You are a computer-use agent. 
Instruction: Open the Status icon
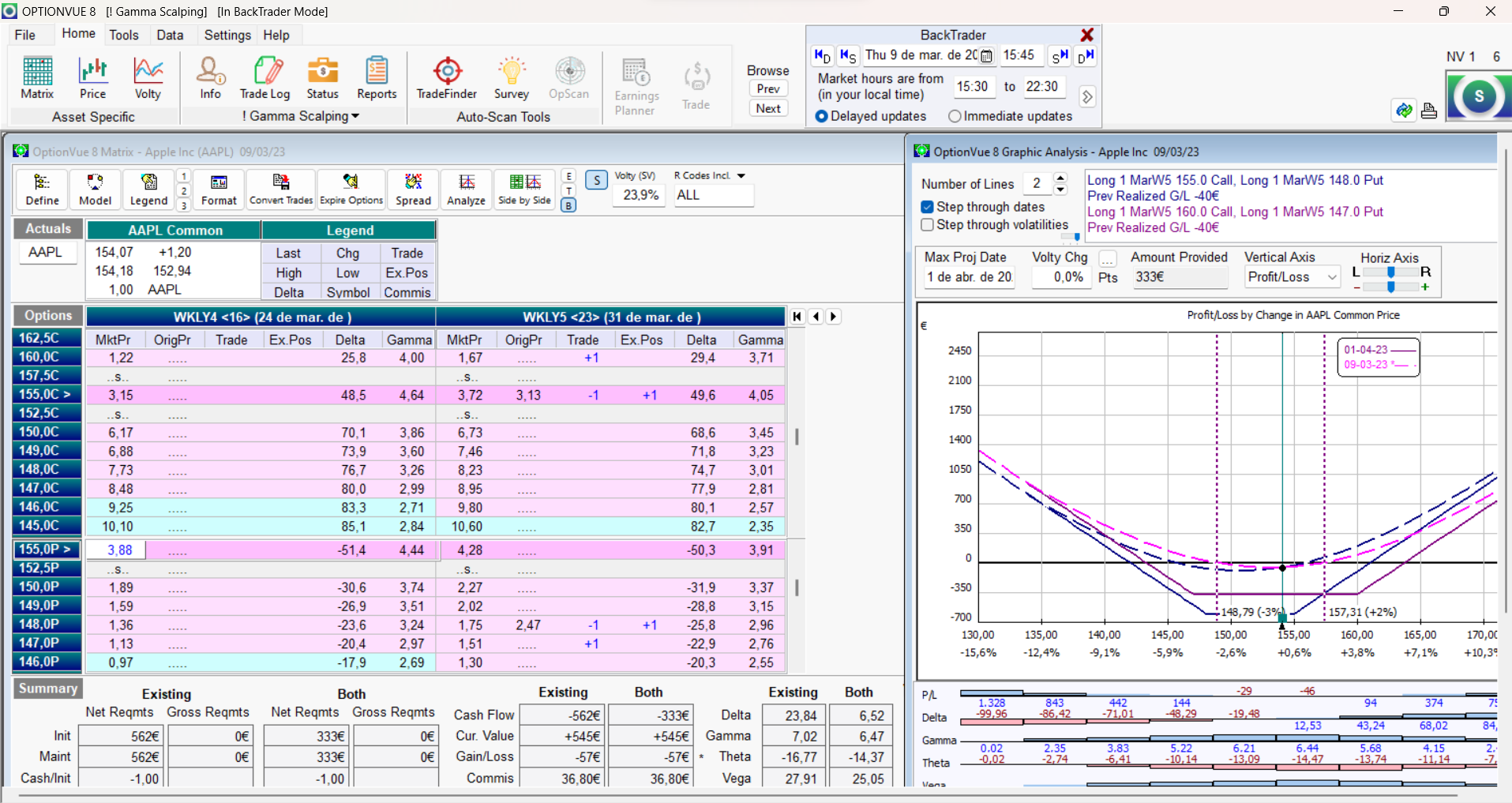322,78
